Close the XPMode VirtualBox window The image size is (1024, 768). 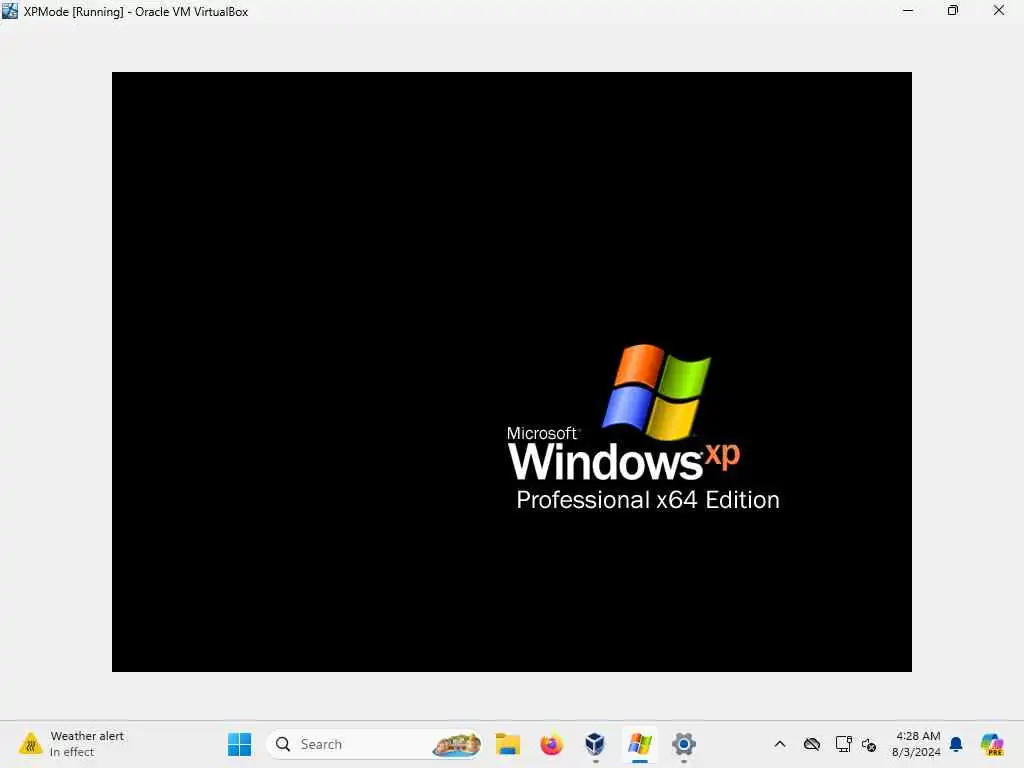pyautogui.click(x=999, y=11)
